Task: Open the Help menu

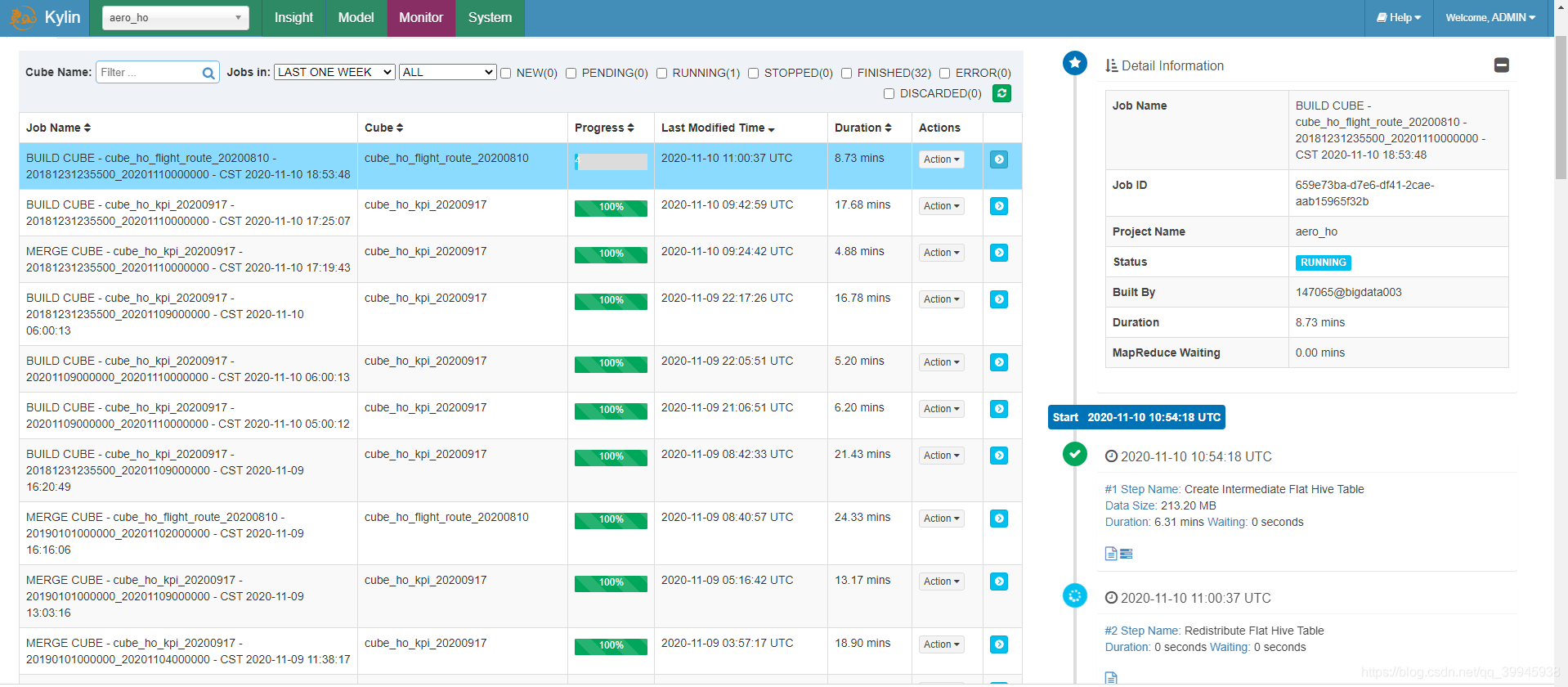Action: point(1399,17)
